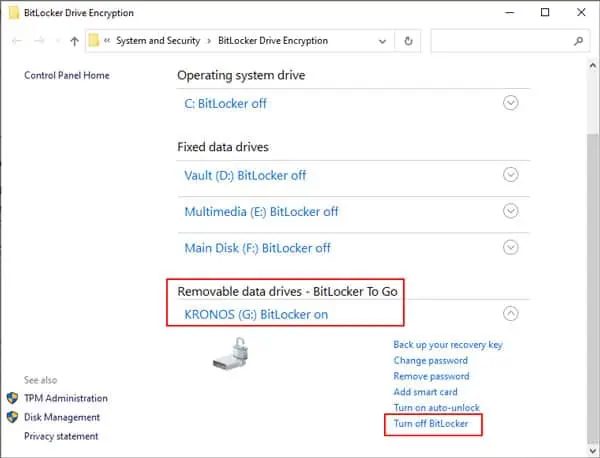
Task: Open KRONOS (G:) BitLocker on link
Action: (256, 315)
